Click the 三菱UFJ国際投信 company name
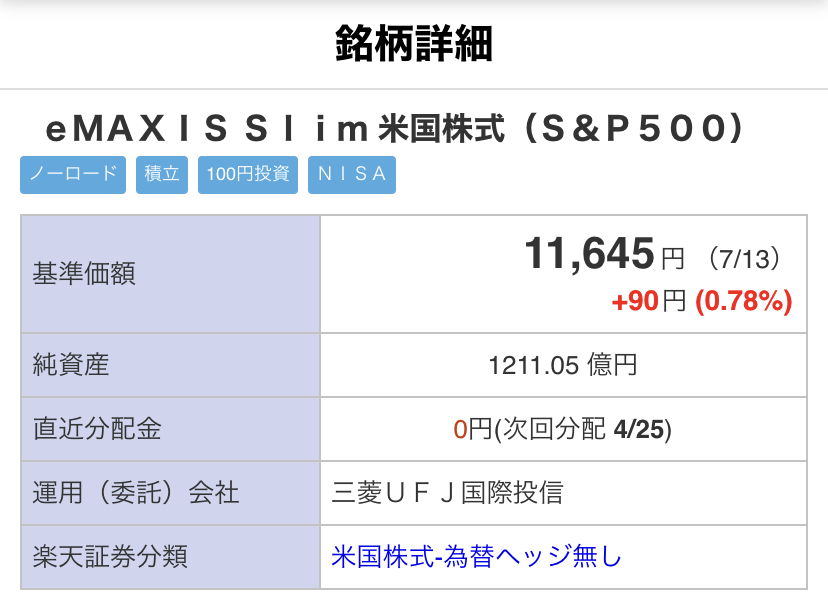Screen dimensions: 828x592 (x=447, y=493)
